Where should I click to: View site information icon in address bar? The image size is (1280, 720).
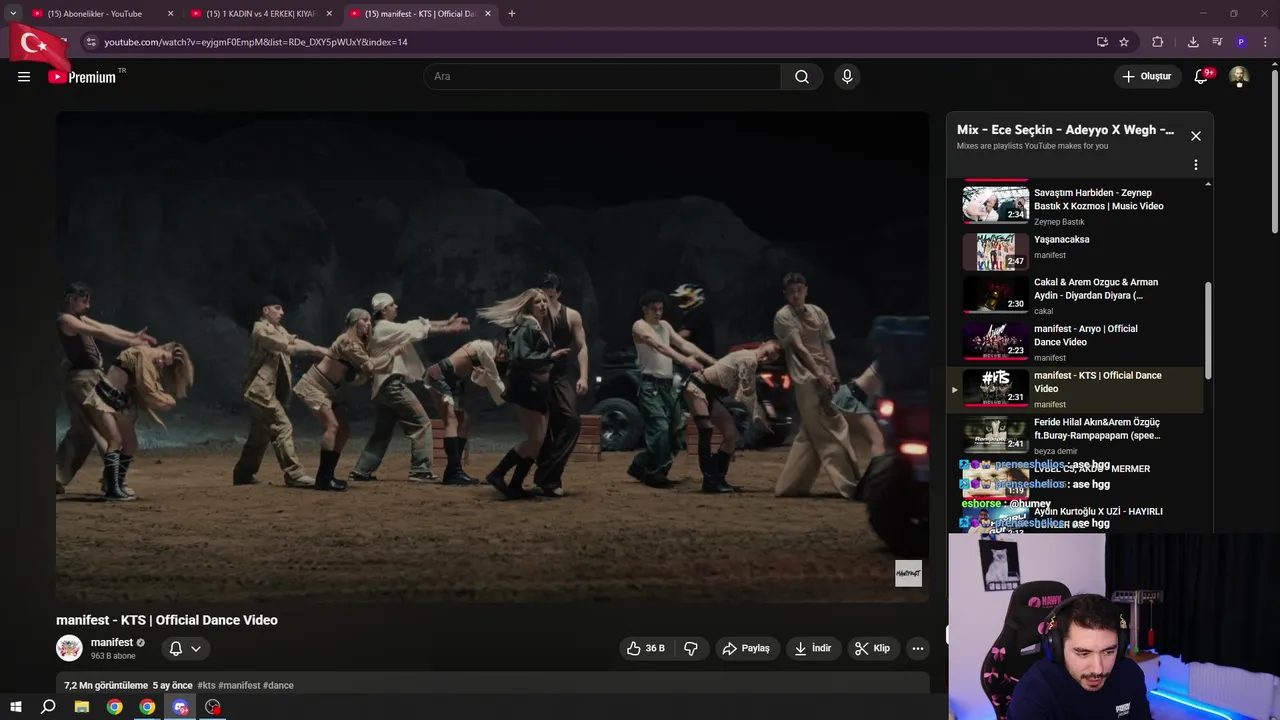tap(91, 42)
